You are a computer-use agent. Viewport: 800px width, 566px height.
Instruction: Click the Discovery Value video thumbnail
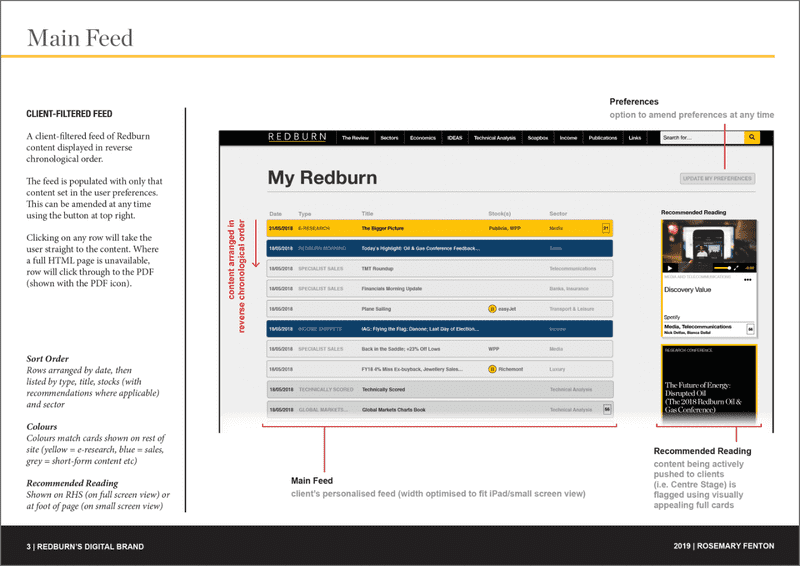point(709,247)
